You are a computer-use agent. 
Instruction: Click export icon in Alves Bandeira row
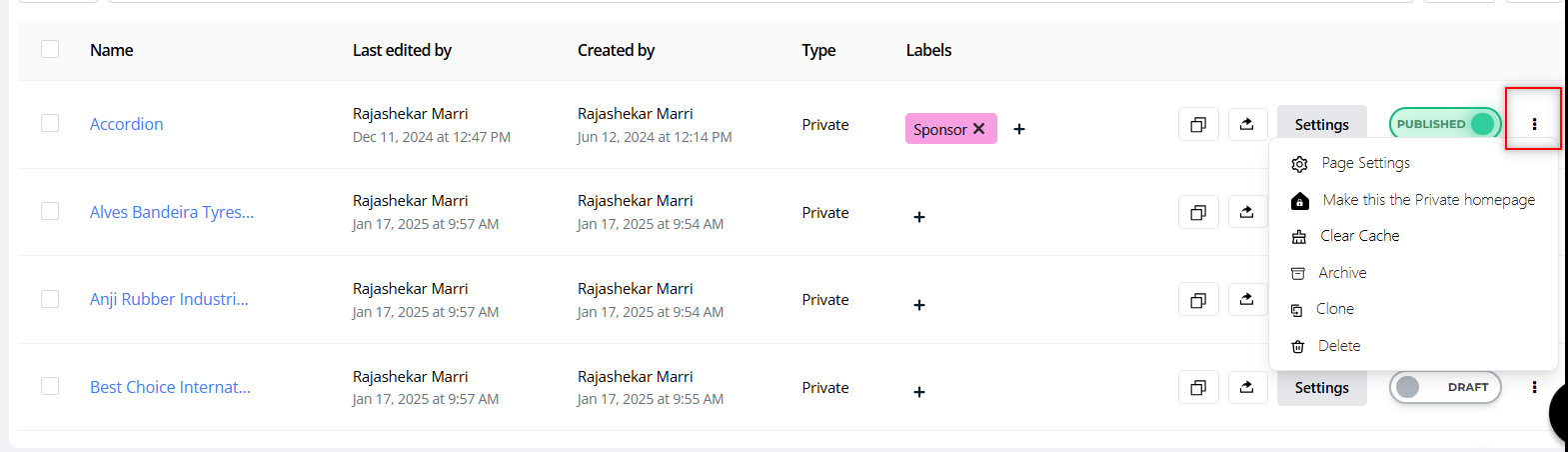(1246, 212)
